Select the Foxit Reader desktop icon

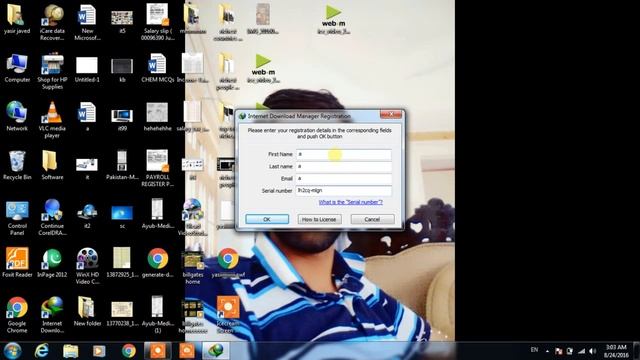click(17, 263)
